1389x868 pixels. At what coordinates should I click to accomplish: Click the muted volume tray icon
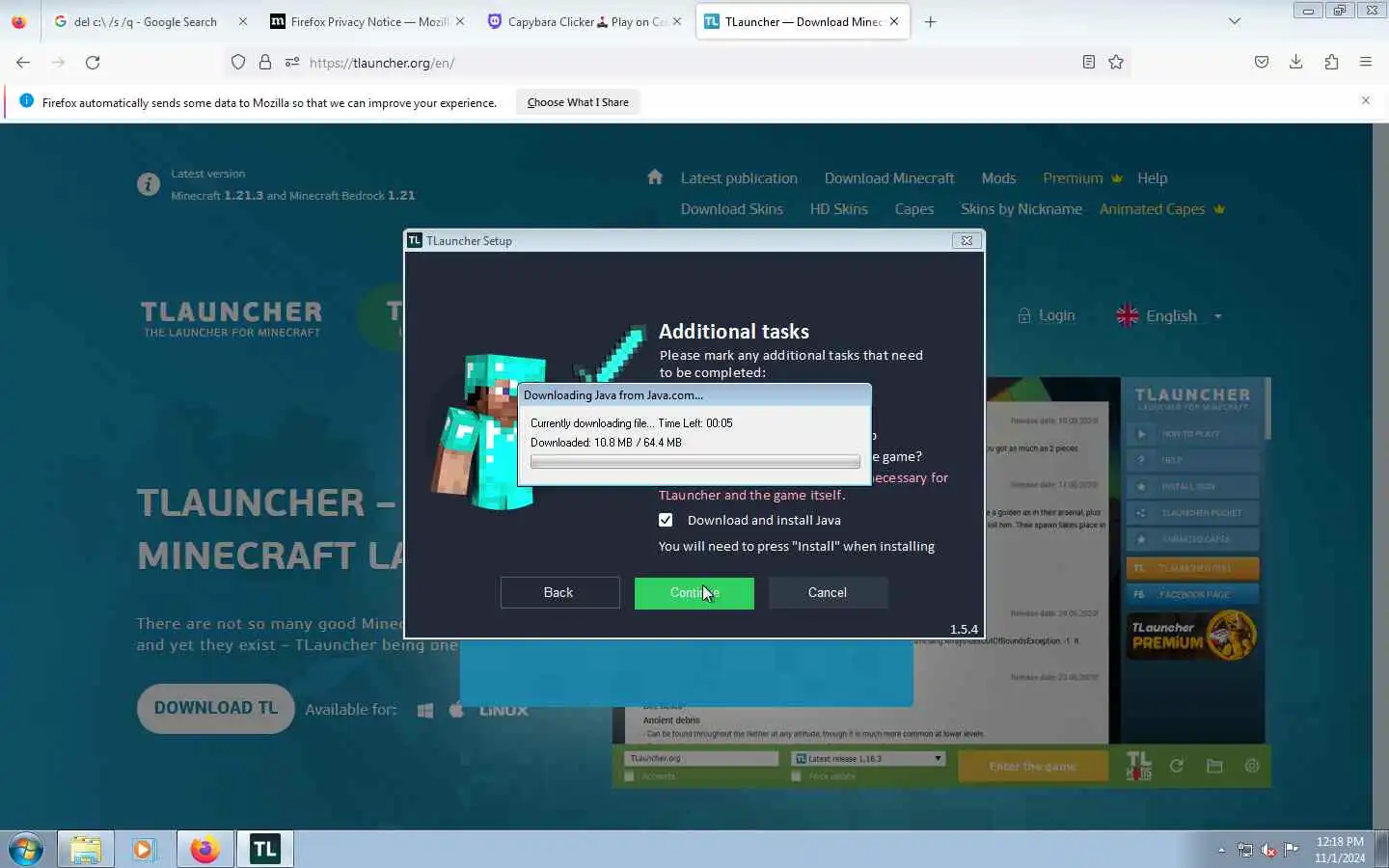pyautogui.click(x=1268, y=850)
